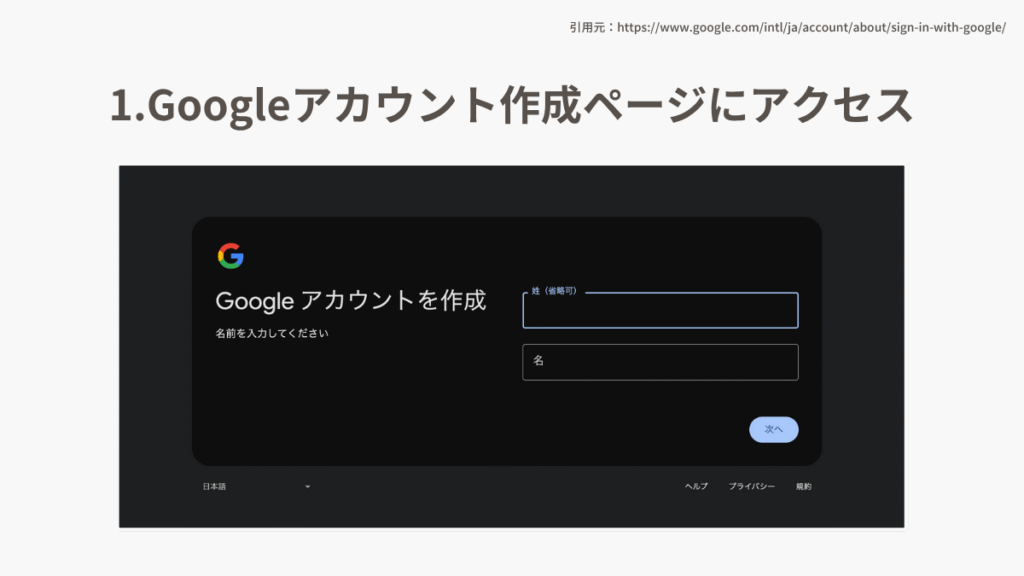The height and width of the screenshot is (576, 1024).
Task: Click the '名前を入力してください' text
Action: pyautogui.click(x=272, y=333)
